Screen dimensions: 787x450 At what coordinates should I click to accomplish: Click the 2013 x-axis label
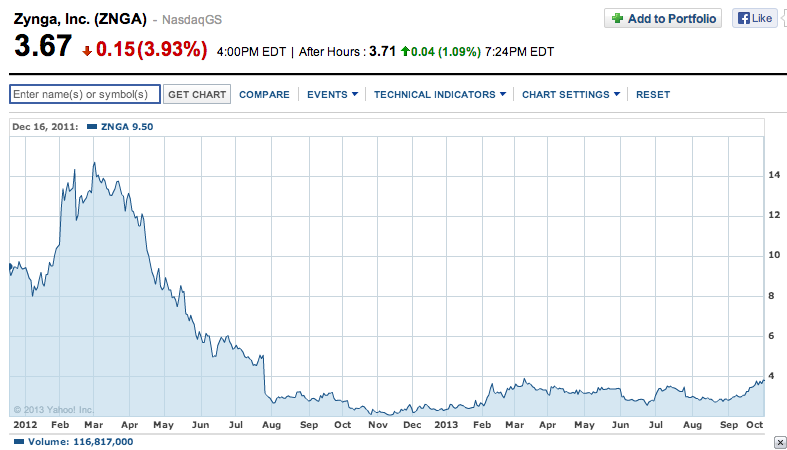446,425
